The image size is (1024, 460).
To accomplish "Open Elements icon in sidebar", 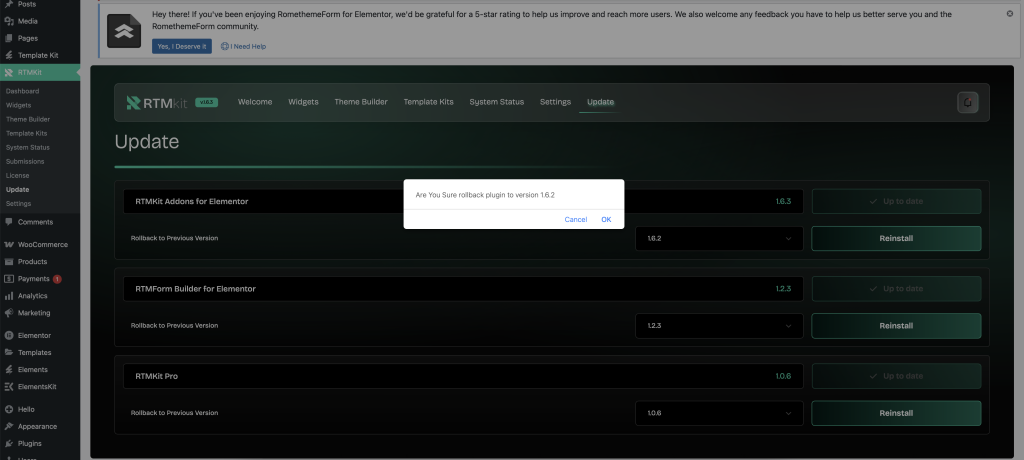I will [9, 369].
